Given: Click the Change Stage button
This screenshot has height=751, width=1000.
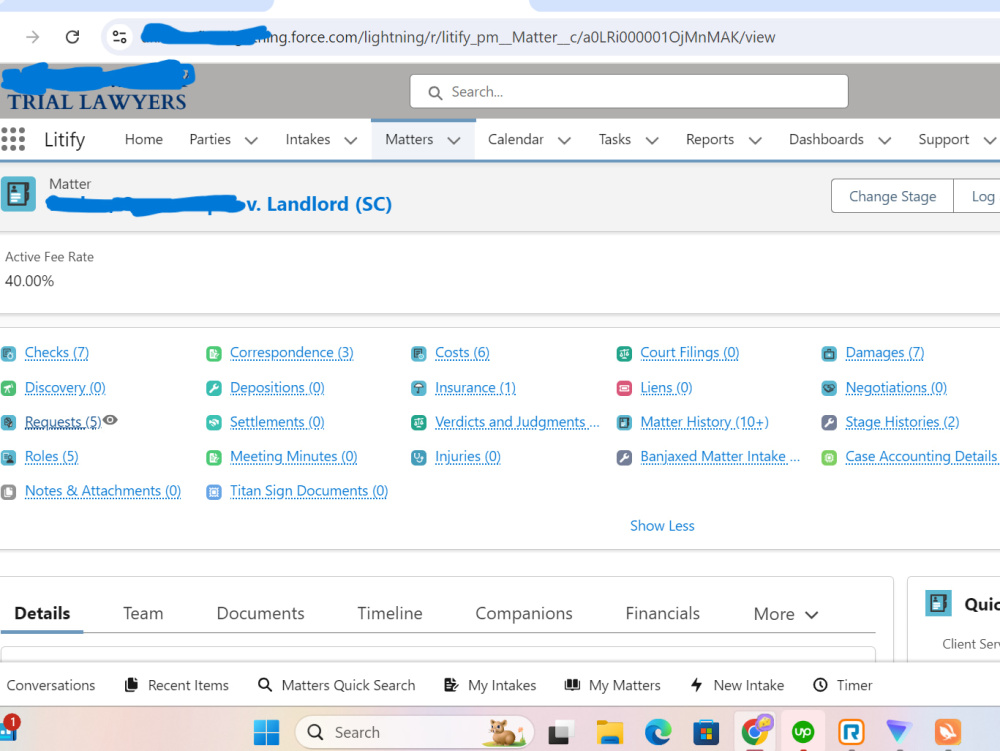Looking at the screenshot, I should [892, 196].
